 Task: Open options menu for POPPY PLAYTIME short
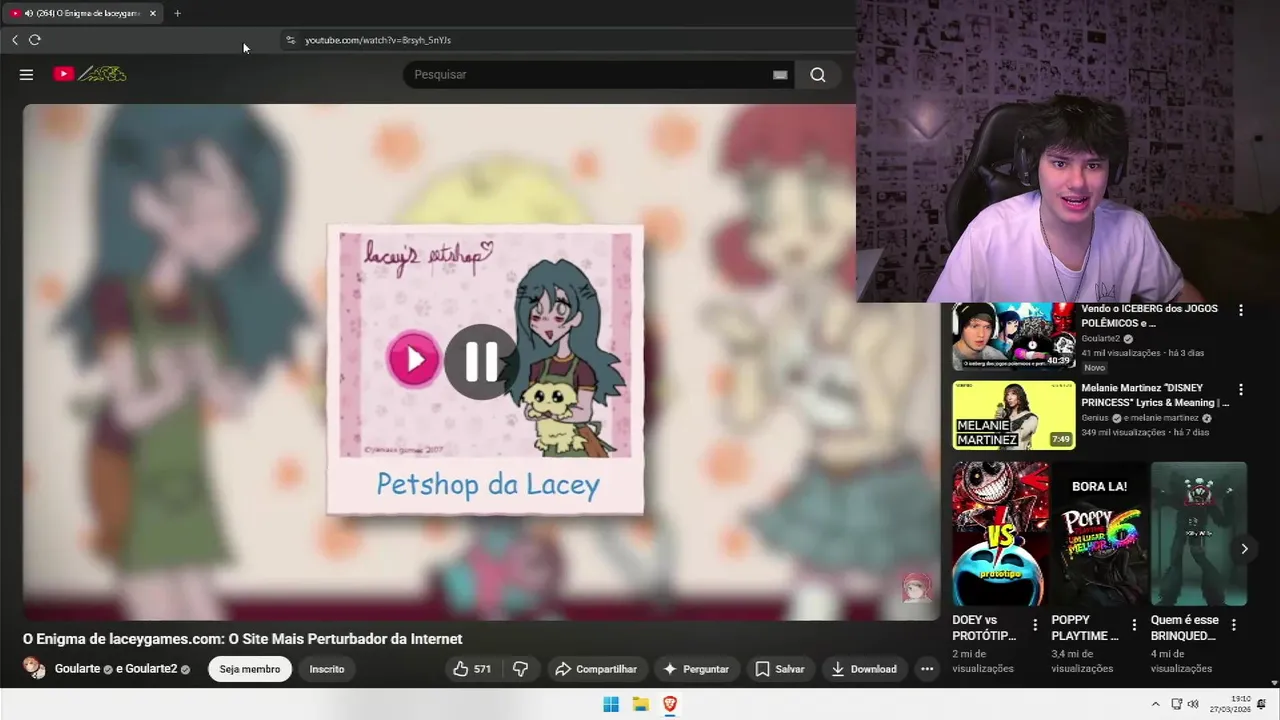(x=1134, y=625)
